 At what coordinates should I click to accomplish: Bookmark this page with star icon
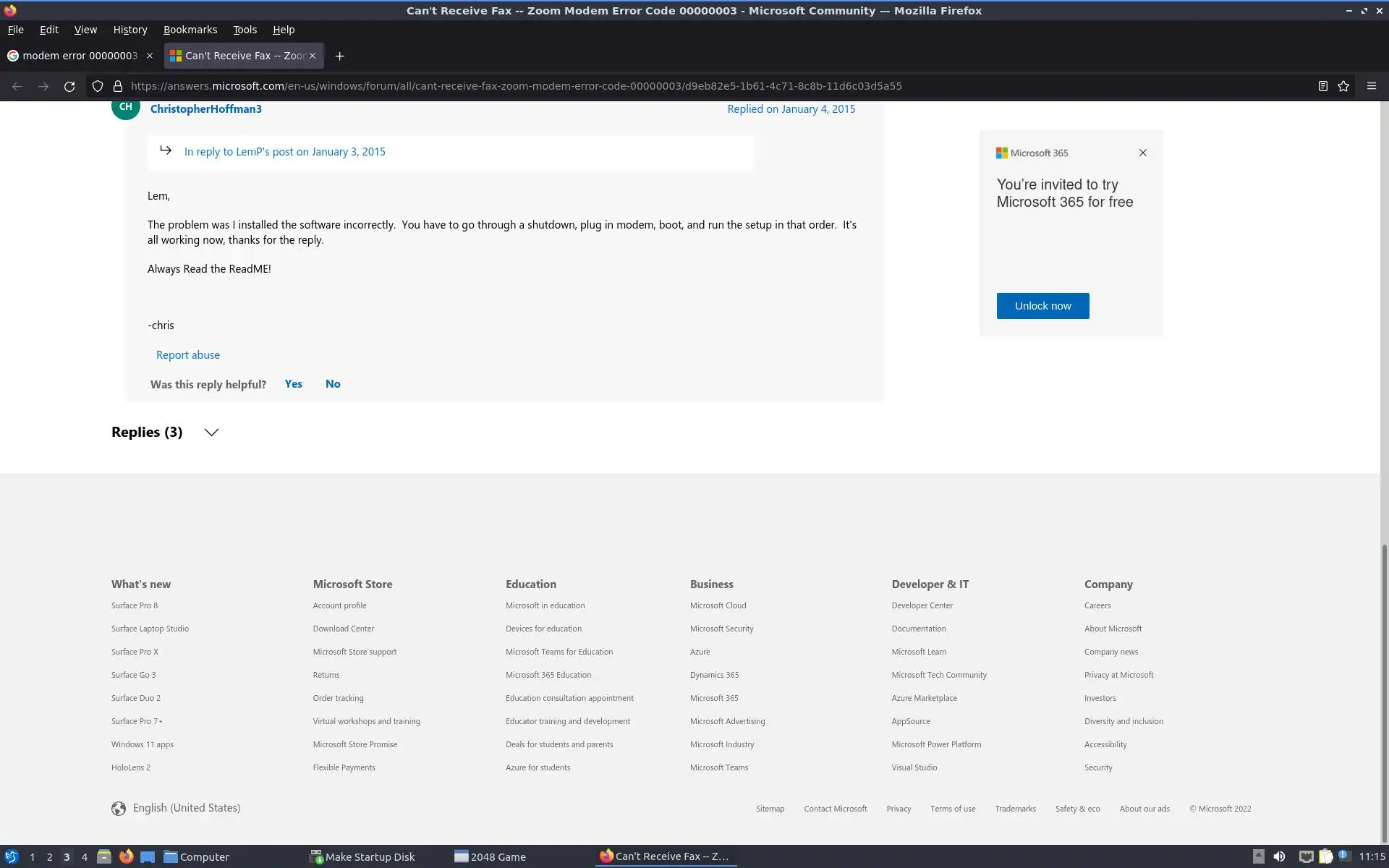tap(1343, 86)
